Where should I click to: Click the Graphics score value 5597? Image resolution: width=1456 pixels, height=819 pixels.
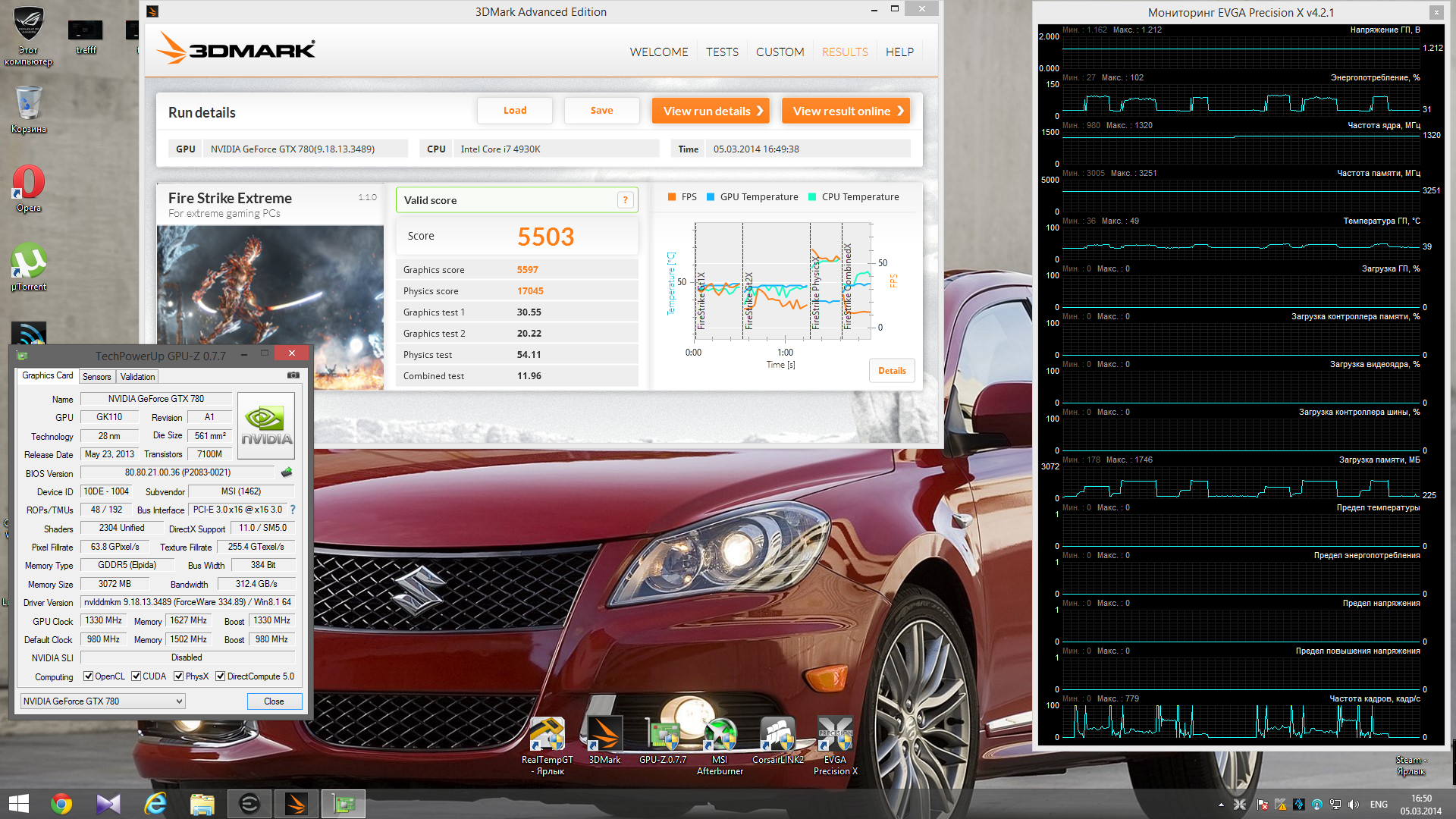point(528,270)
